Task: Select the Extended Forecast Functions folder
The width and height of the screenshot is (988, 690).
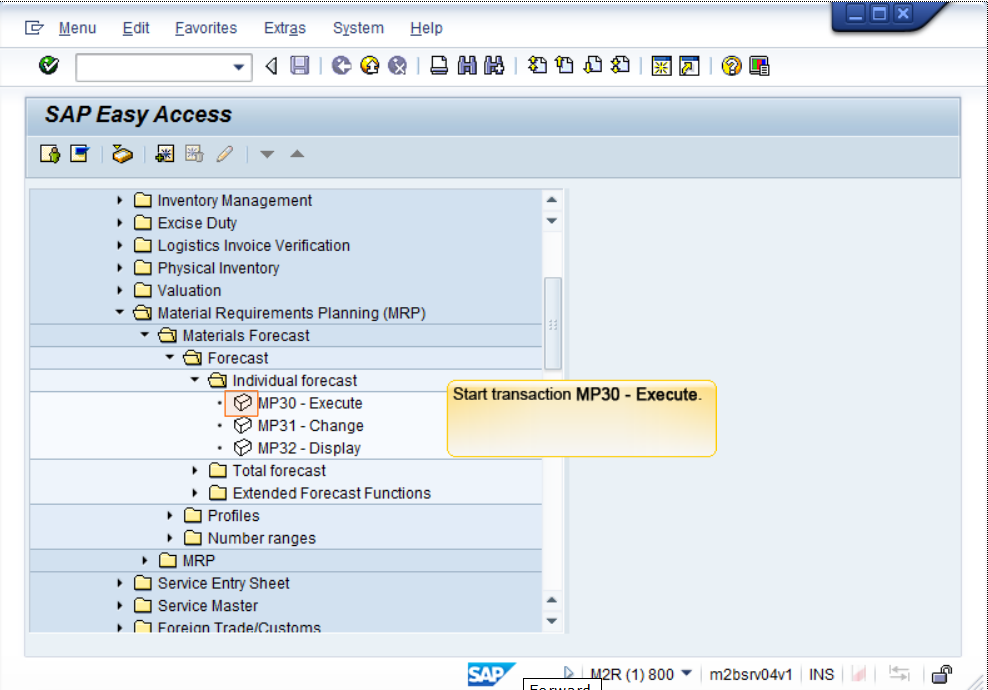Action: 331,493
